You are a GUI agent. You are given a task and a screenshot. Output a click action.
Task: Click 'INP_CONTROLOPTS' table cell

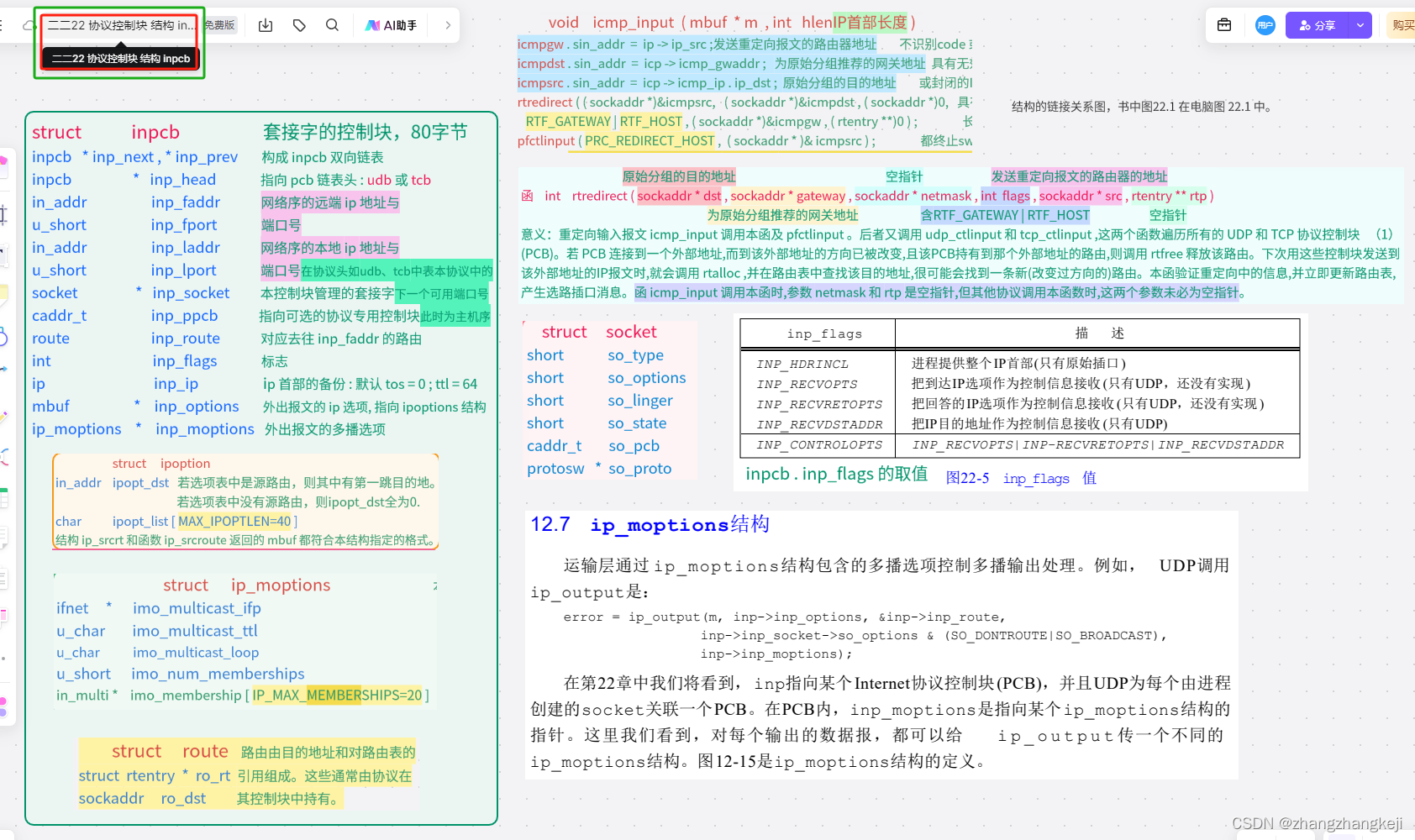819,444
